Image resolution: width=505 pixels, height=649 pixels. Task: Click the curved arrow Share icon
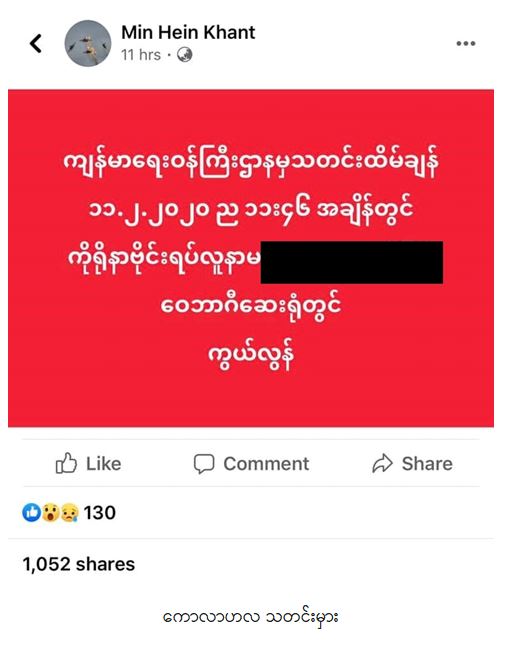coord(382,464)
